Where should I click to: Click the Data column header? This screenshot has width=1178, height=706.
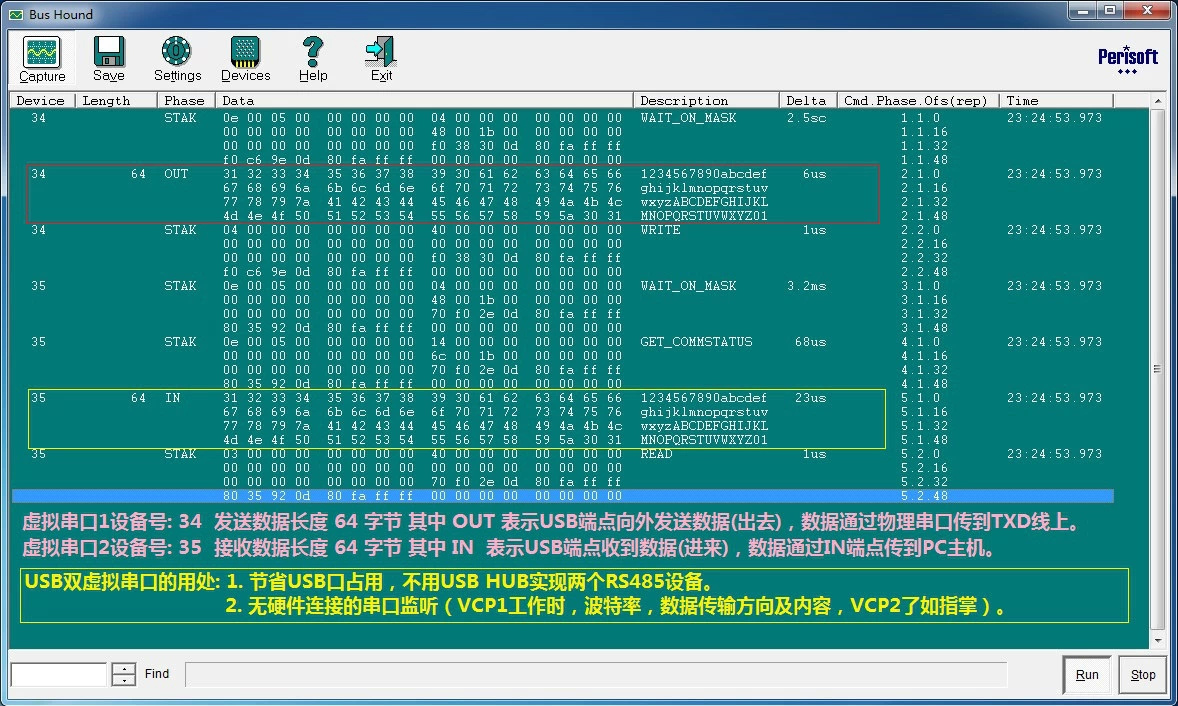[424, 101]
